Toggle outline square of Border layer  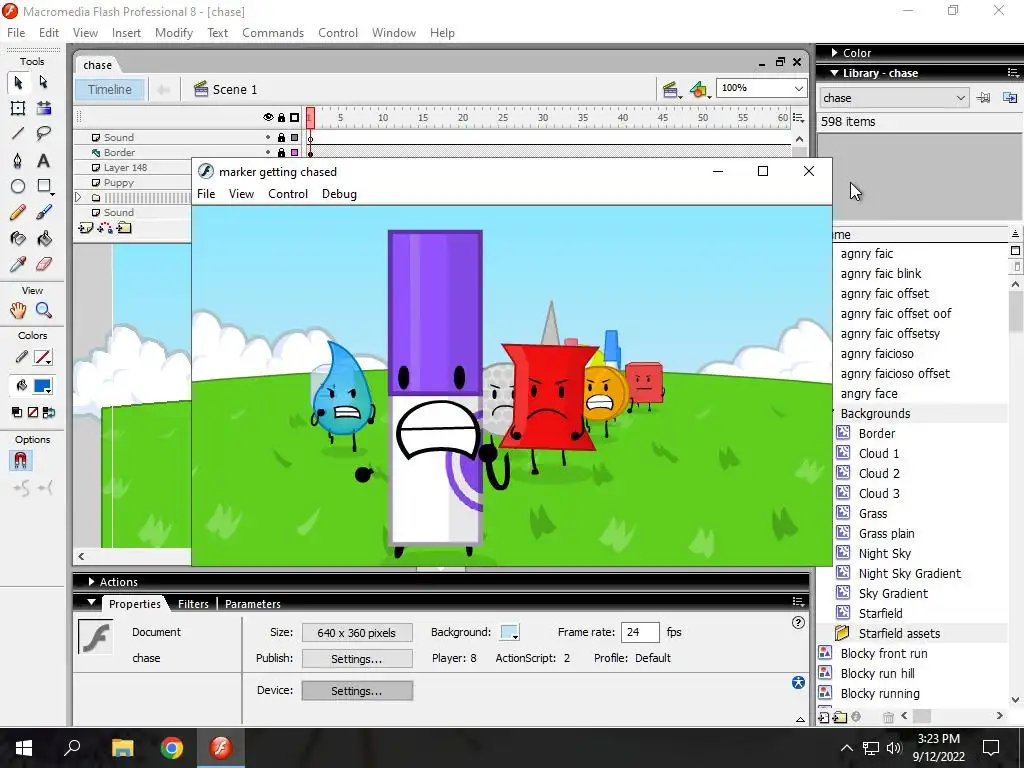click(x=295, y=153)
